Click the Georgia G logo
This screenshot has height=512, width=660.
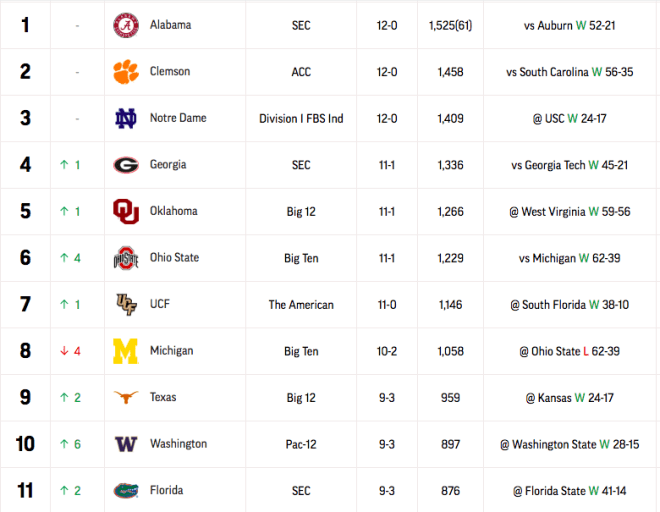point(126,165)
